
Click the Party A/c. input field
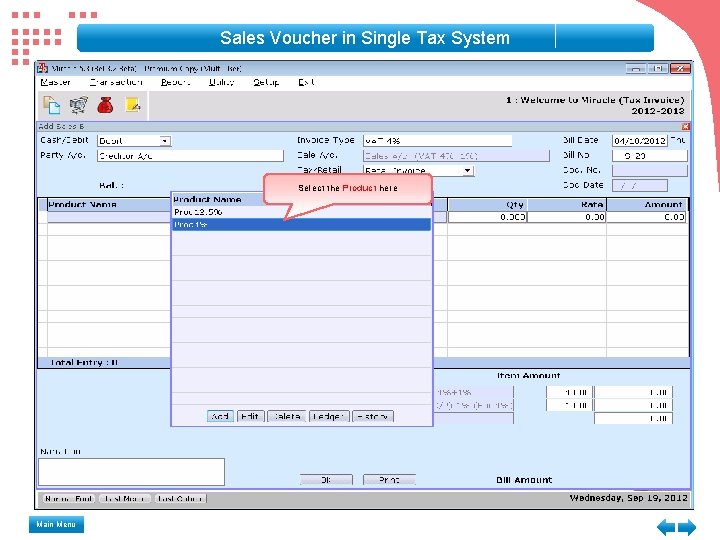point(190,156)
